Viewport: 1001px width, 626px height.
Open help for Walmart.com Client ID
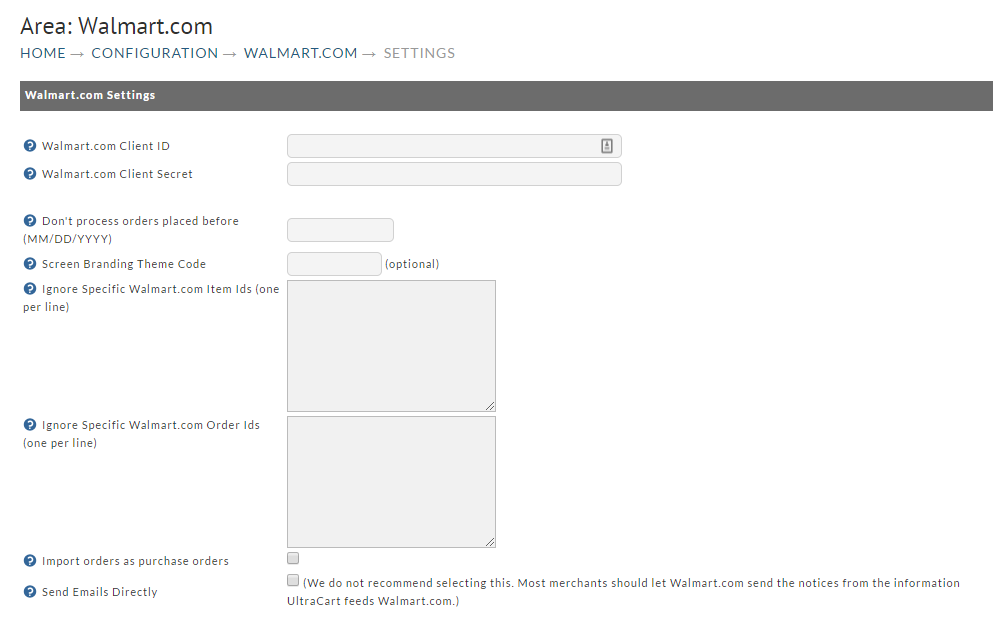tap(30, 145)
